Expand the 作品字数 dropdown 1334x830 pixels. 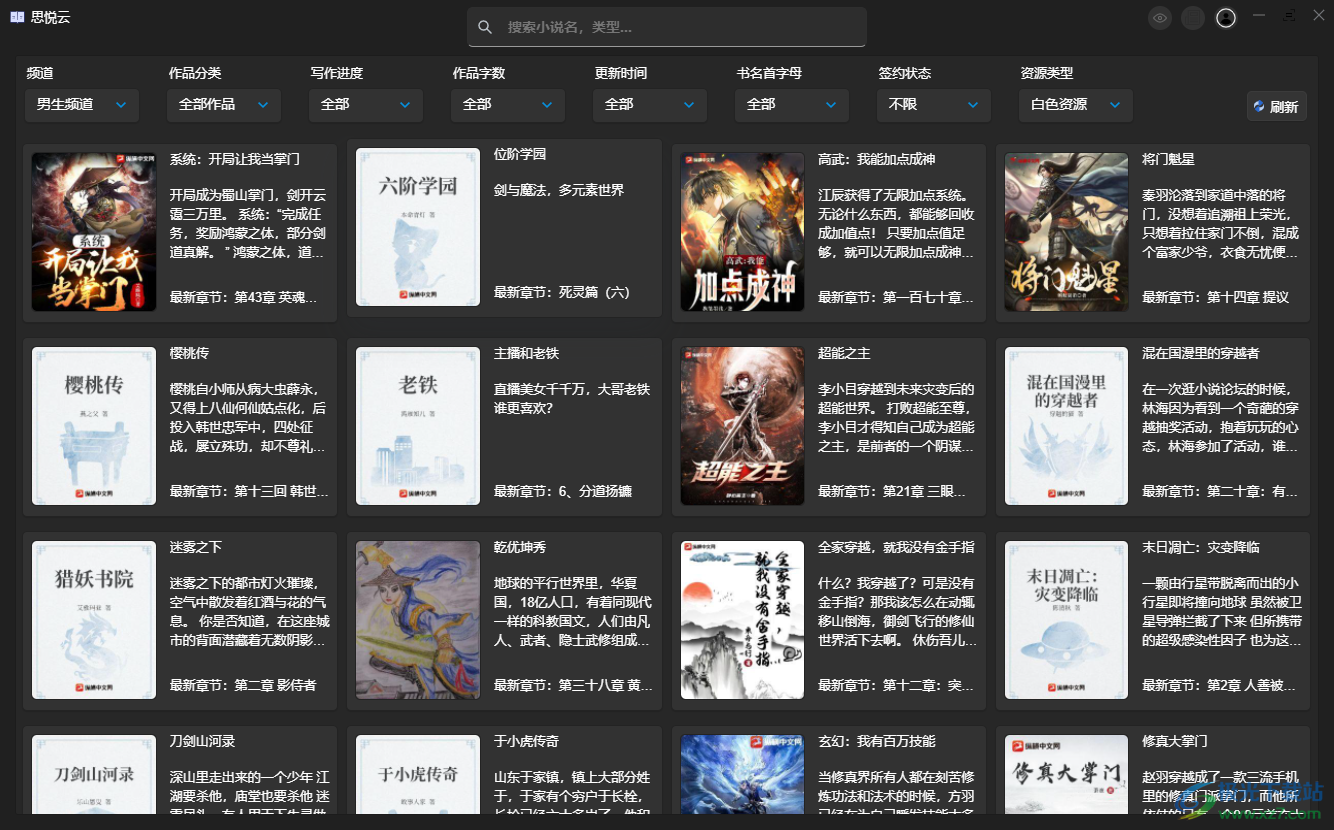pyautogui.click(x=508, y=104)
